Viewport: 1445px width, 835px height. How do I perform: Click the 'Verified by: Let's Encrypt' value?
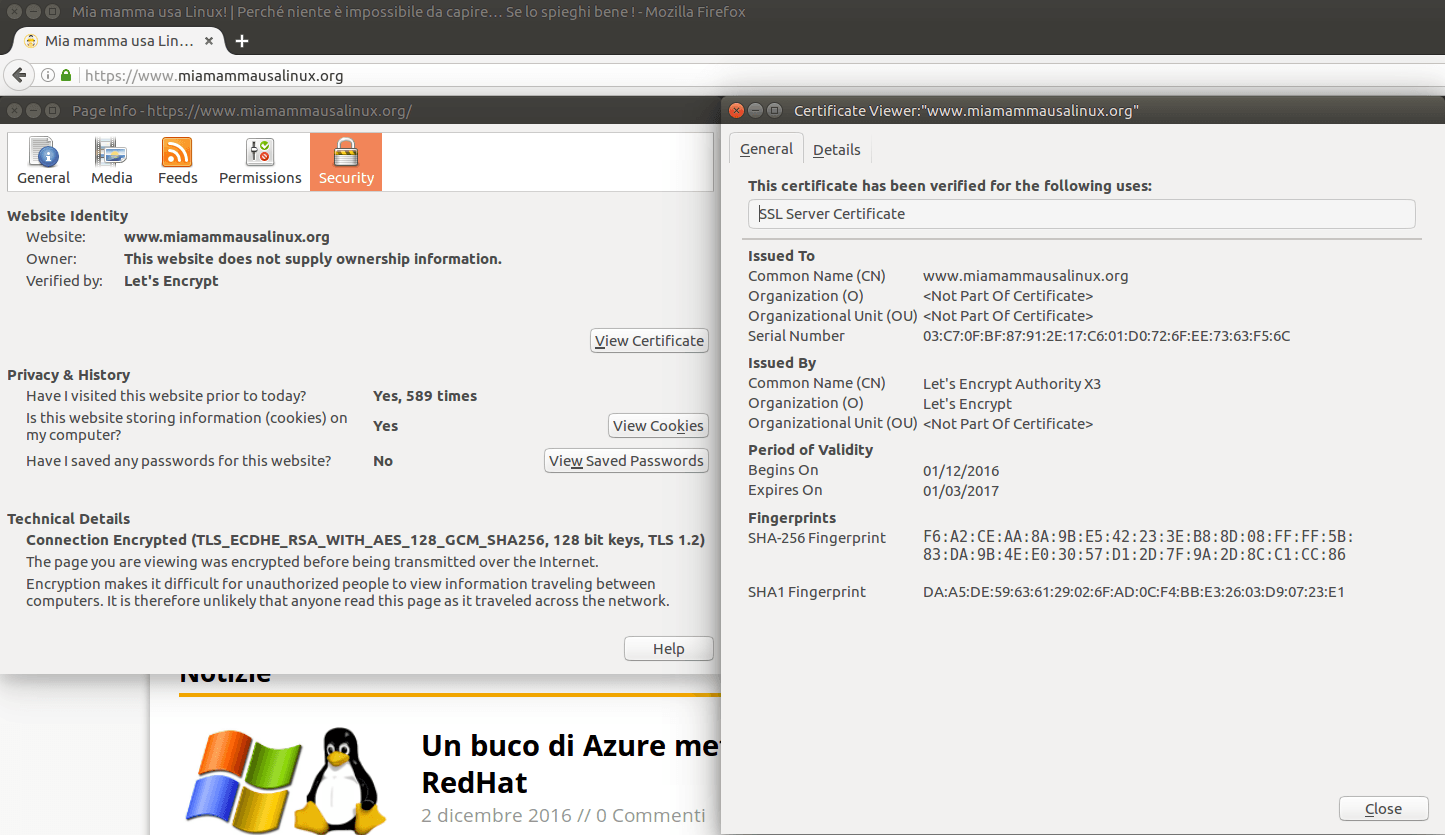tap(171, 281)
